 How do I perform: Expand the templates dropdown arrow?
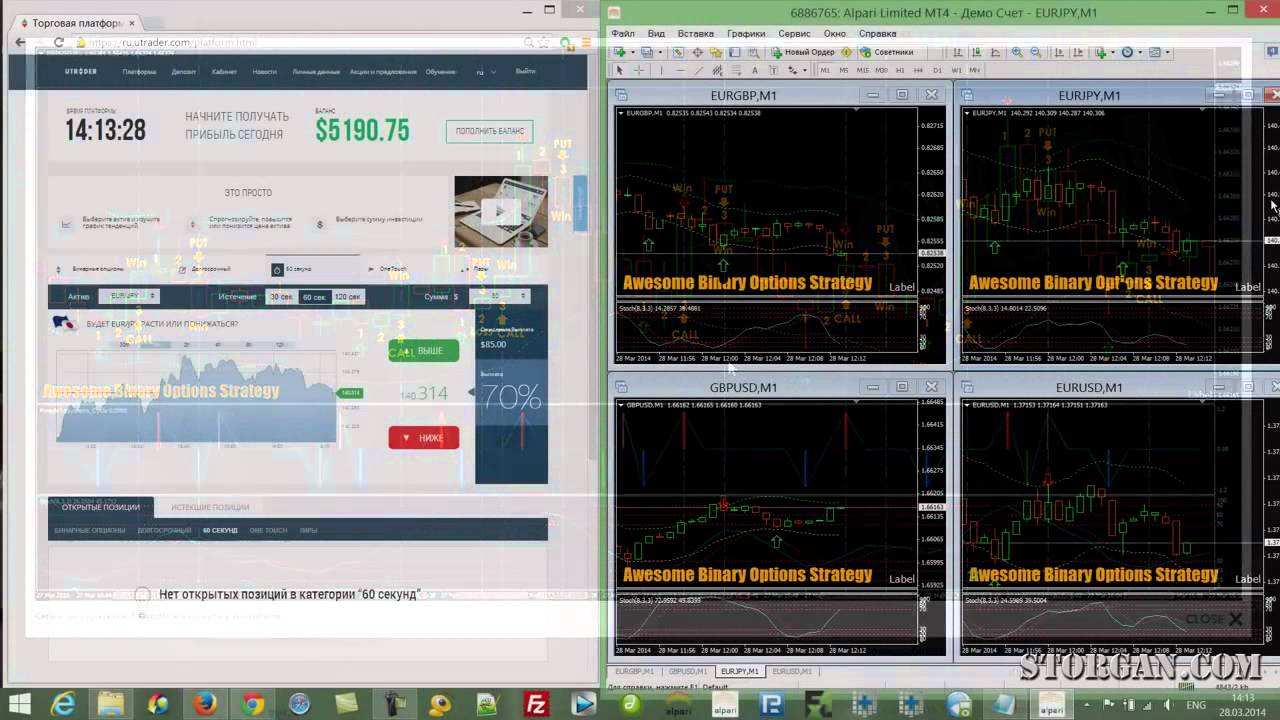point(1167,52)
